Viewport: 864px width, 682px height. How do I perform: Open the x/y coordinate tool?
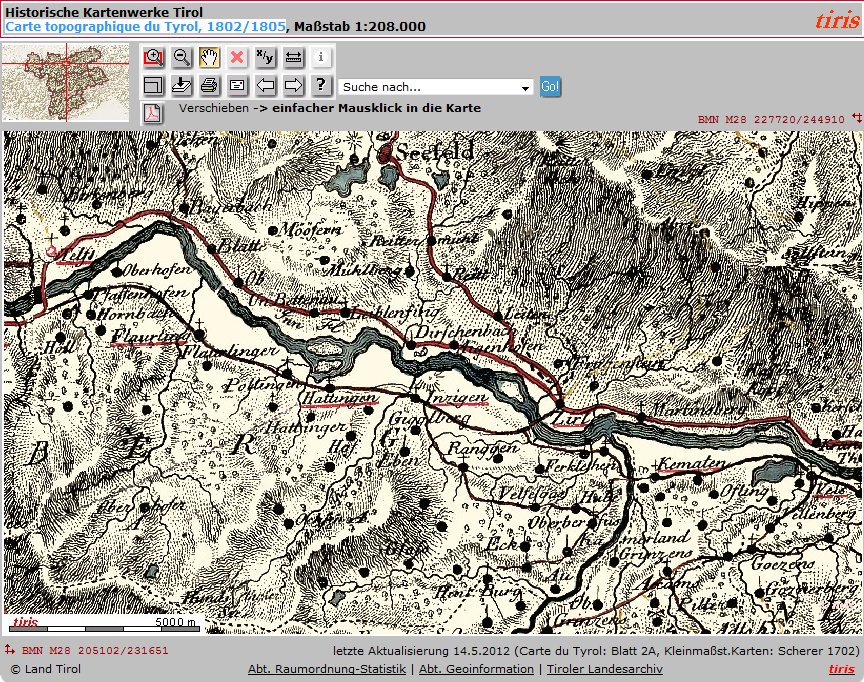[265, 58]
